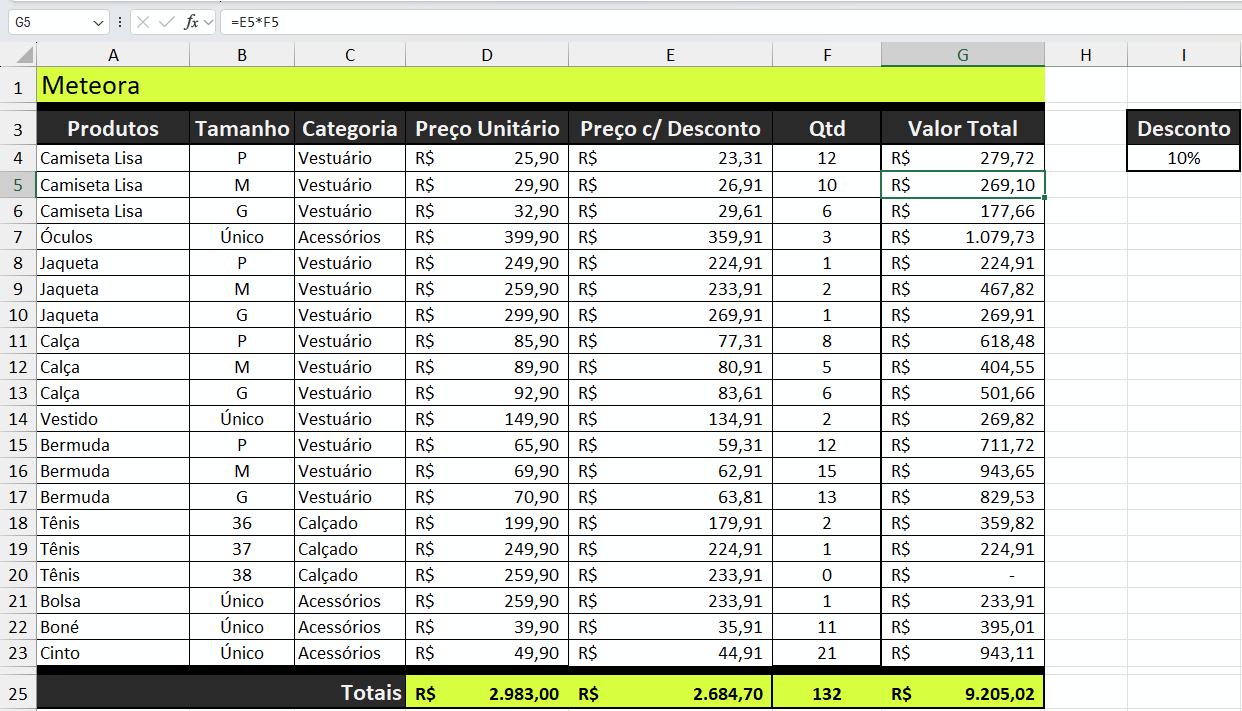Click the Categoria header cell
The height and width of the screenshot is (711, 1242).
click(x=350, y=128)
